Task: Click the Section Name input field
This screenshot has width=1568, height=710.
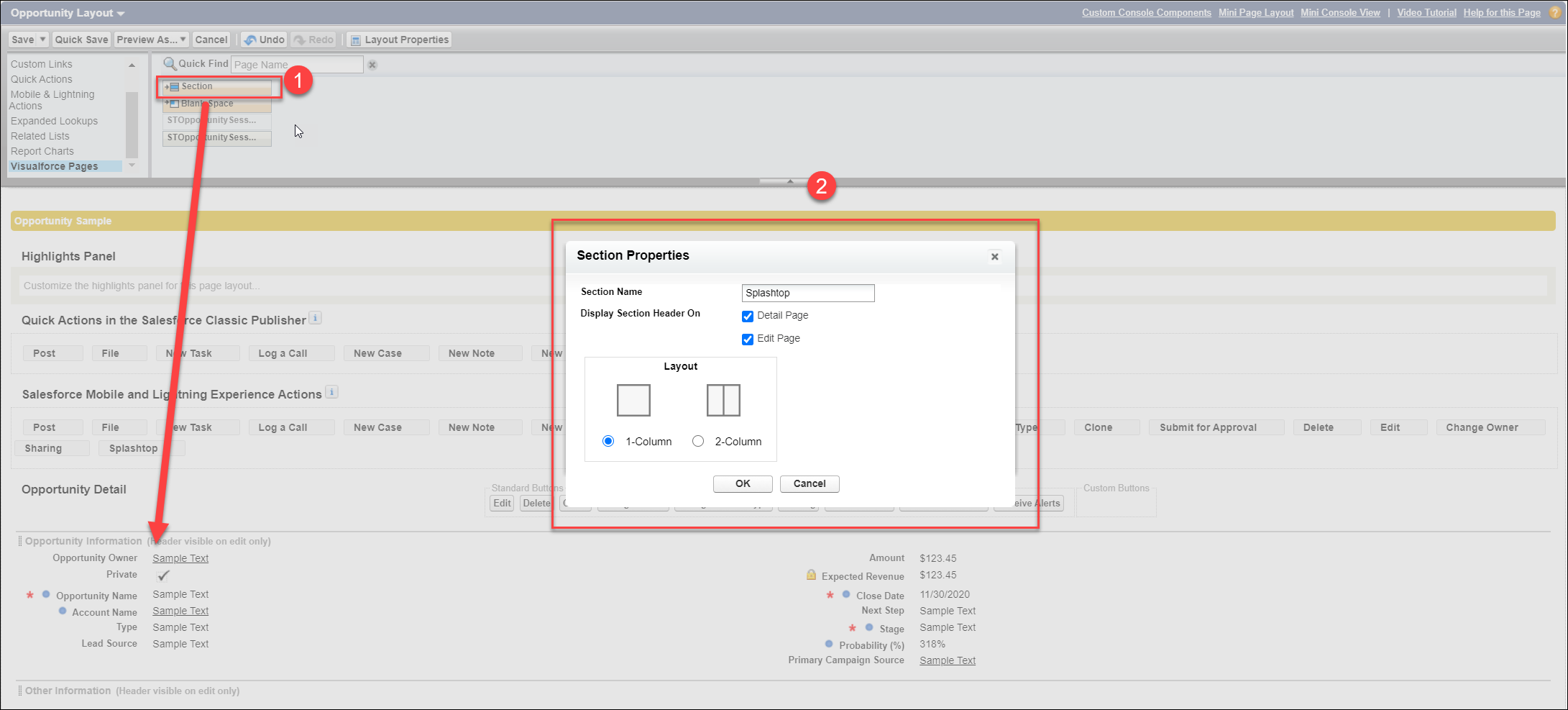Action: [x=808, y=293]
